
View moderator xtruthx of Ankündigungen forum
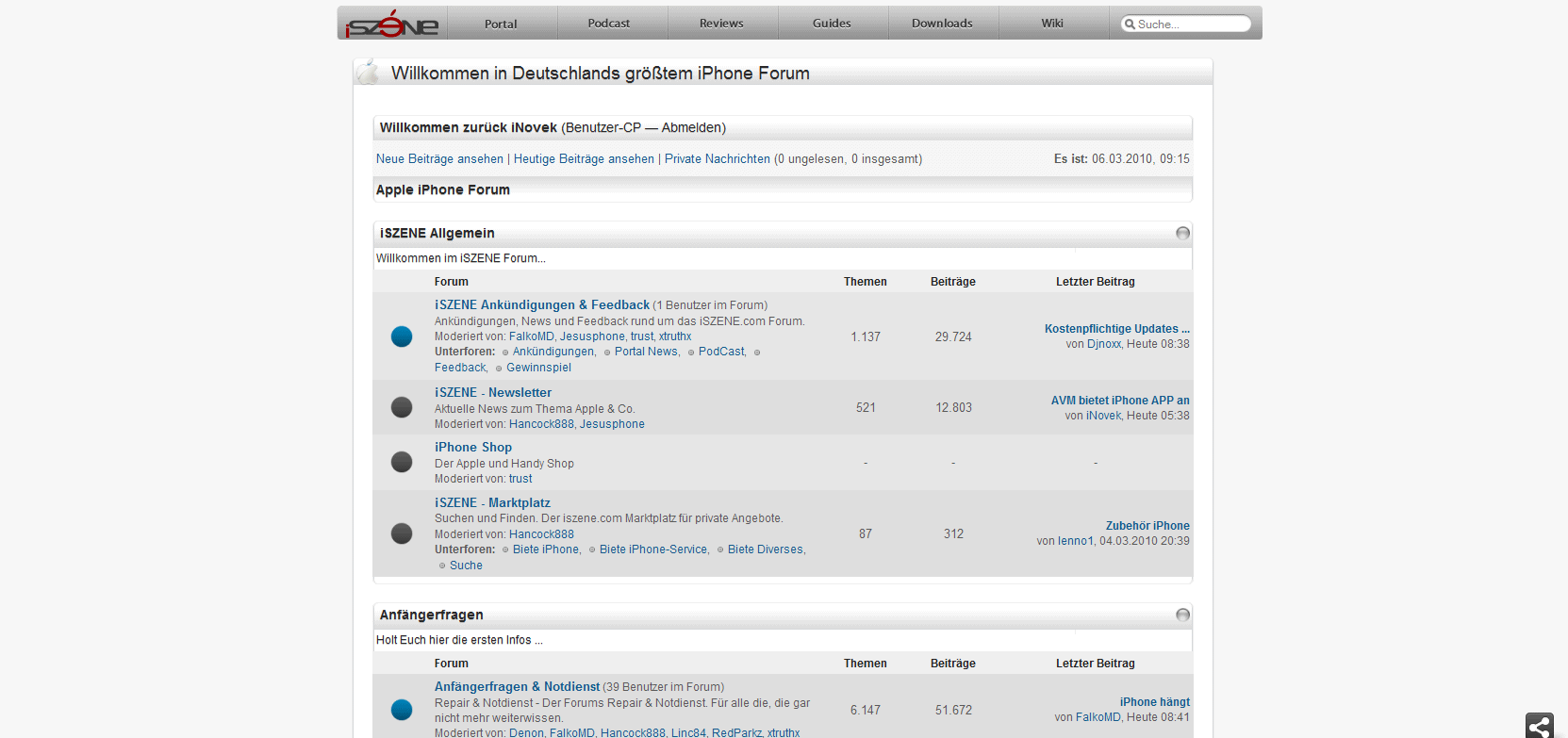(675, 336)
